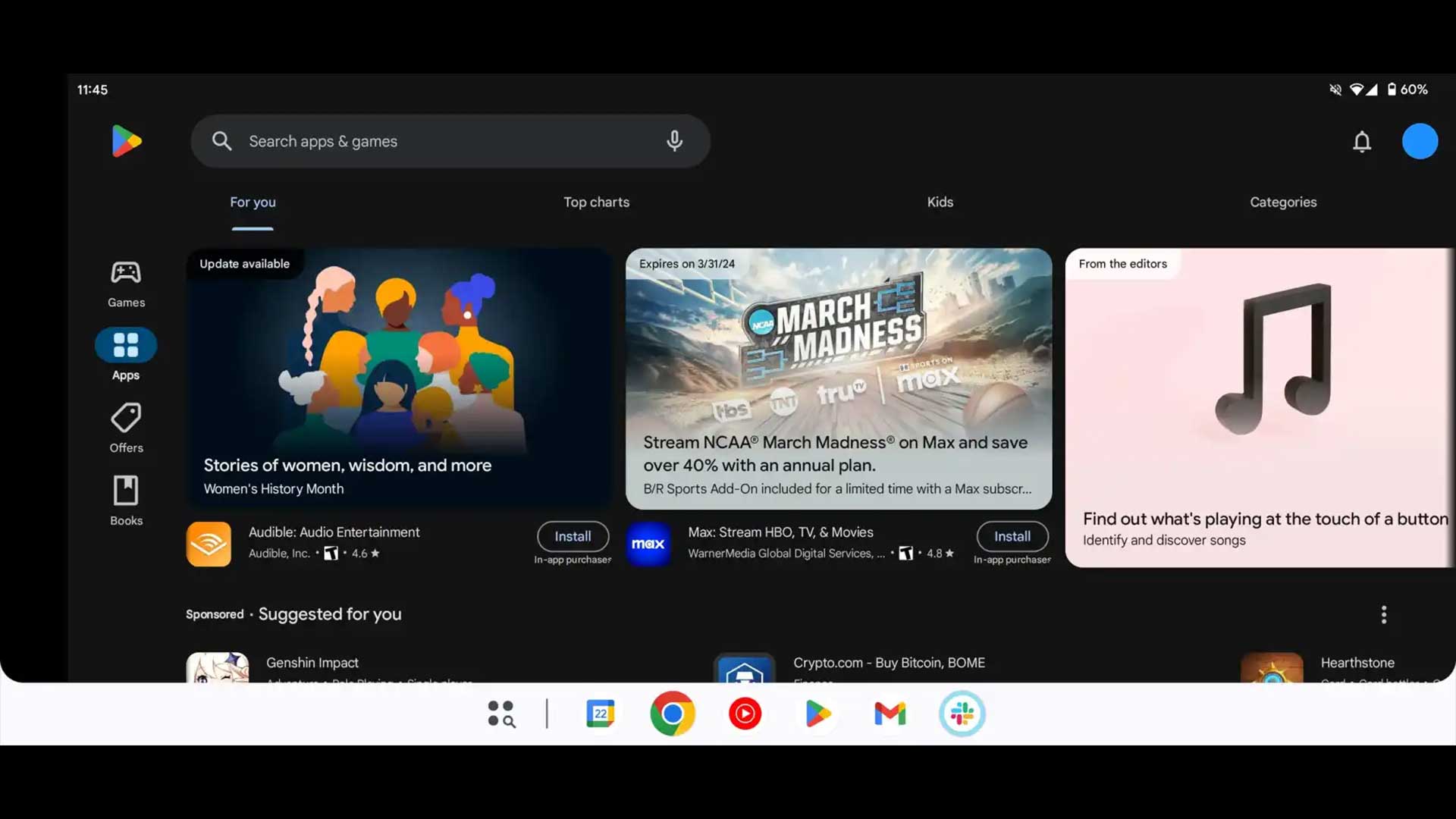The height and width of the screenshot is (819, 1456).
Task: Open Suggested for you more options menu
Action: tap(1384, 614)
